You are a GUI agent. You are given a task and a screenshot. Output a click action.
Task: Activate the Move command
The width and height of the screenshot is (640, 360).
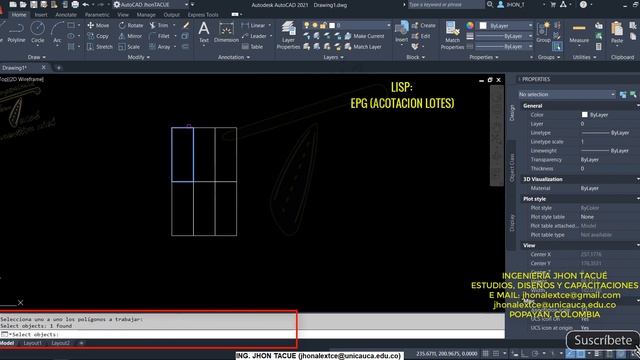[98, 25]
